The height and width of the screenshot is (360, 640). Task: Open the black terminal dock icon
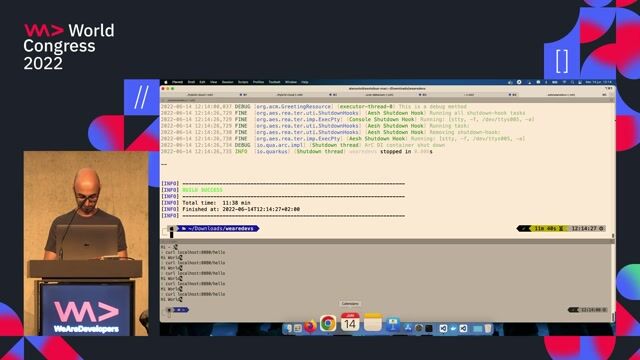pyautogui.click(x=429, y=328)
